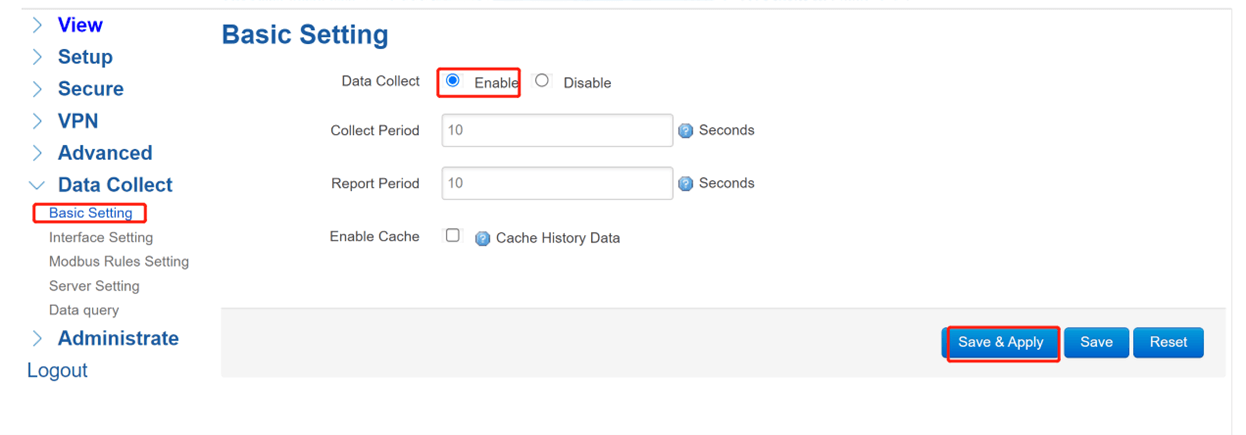Open Server Setting submenu item
The image size is (1246, 435).
(94, 286)
